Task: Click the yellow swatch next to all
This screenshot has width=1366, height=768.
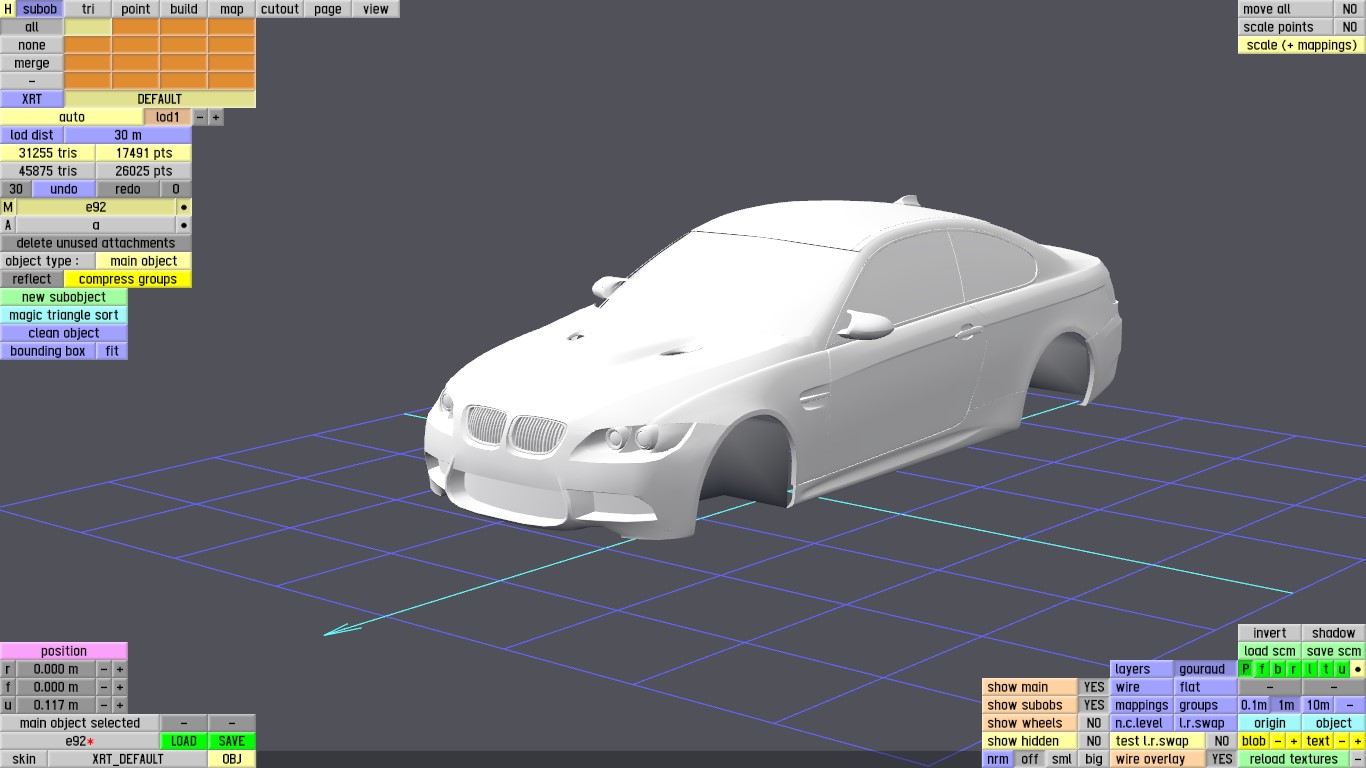Action: (88, 27)
